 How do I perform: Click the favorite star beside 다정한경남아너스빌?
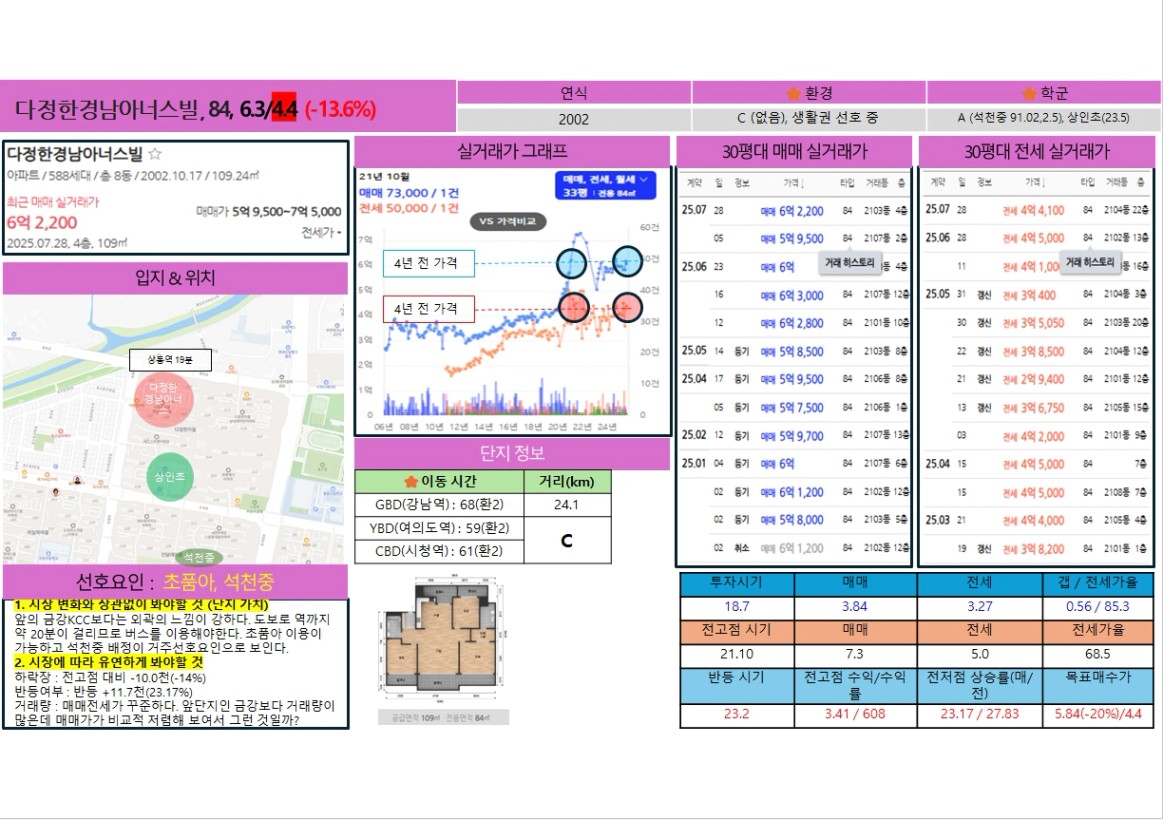pyautogui.click(x=155, y=154)
